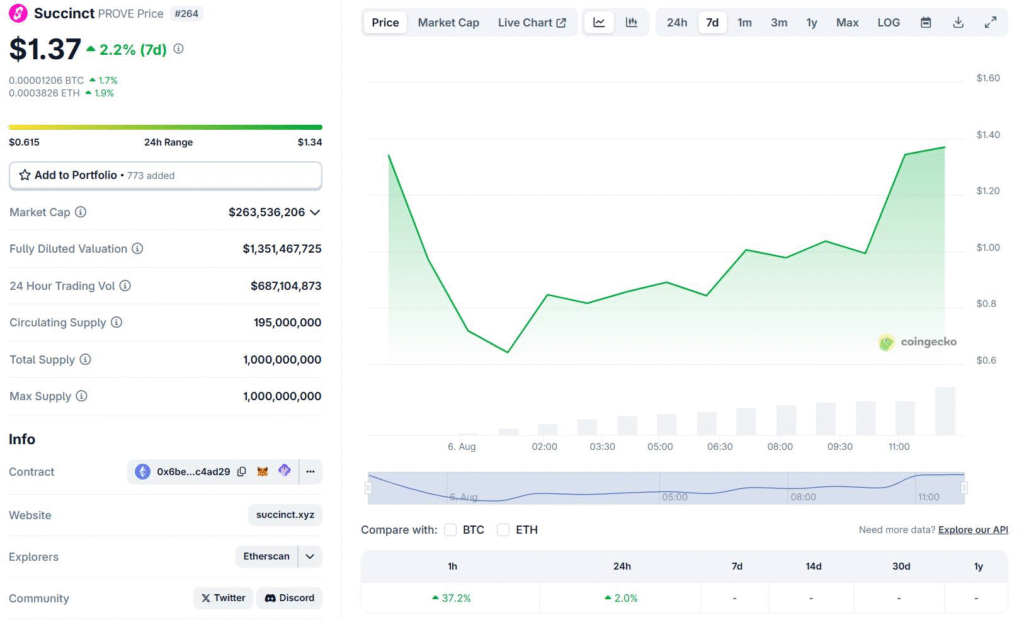Open the Live Chart external link
The width and height of the screenshot is (1024, 620).
[x=532, y=23]
